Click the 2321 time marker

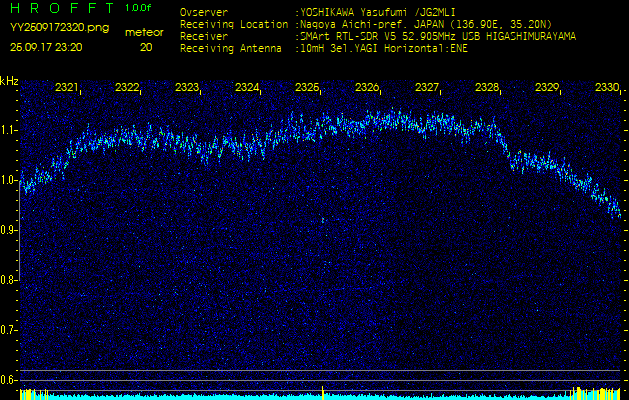(x=67, y=88)
